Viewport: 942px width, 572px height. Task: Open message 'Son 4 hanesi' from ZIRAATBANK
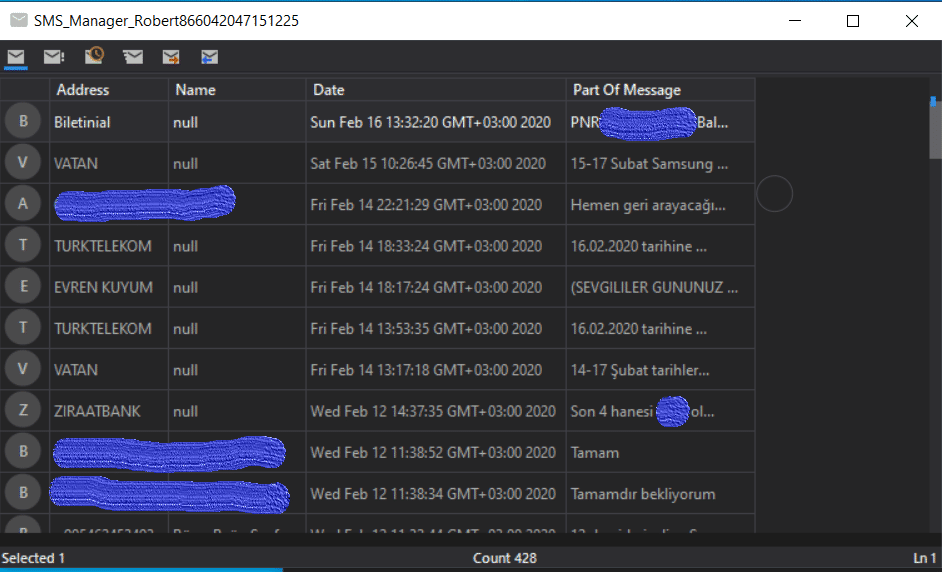pyautogui.click(x=660, y=411)
